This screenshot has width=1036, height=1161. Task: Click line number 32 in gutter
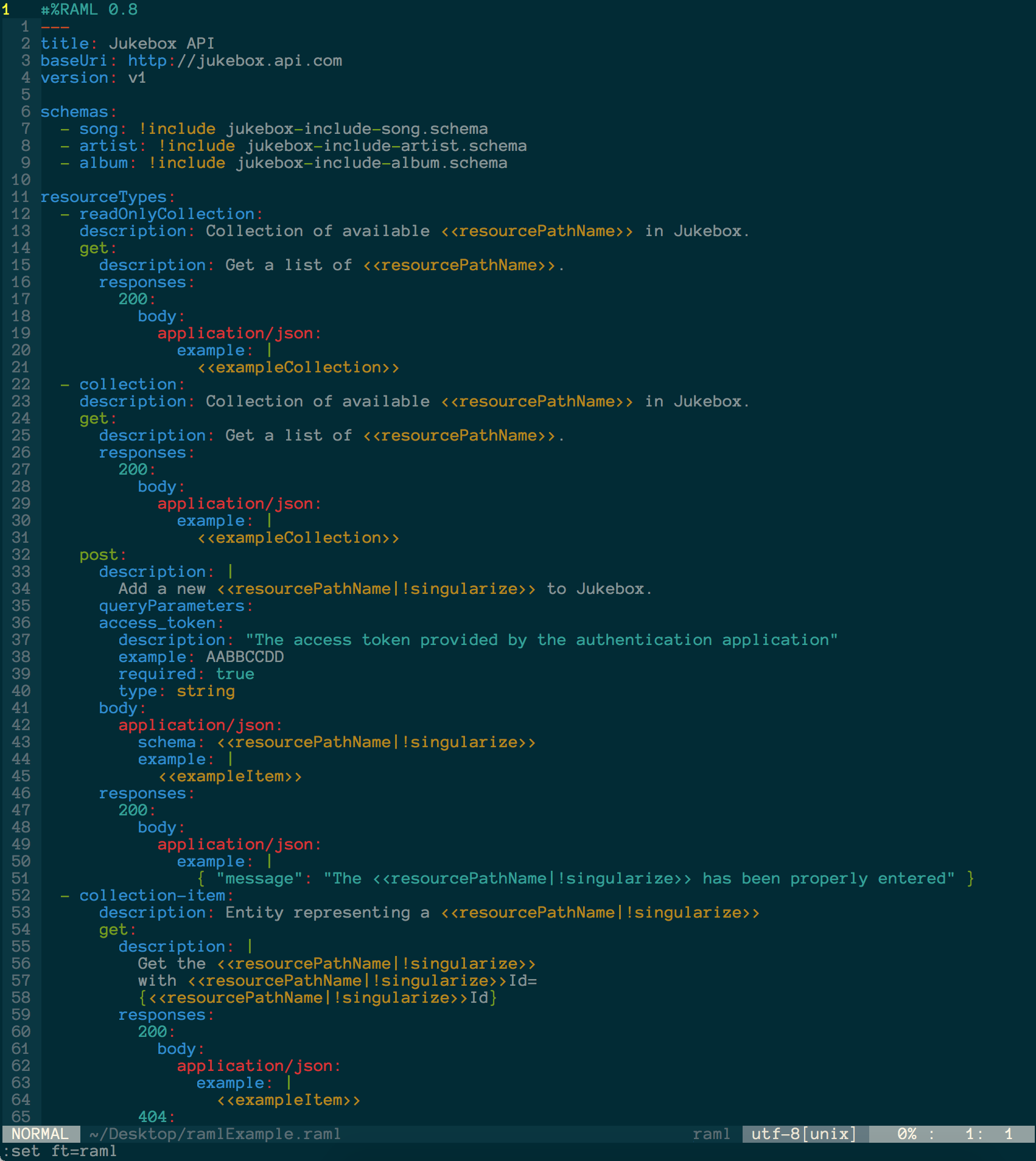21,554
